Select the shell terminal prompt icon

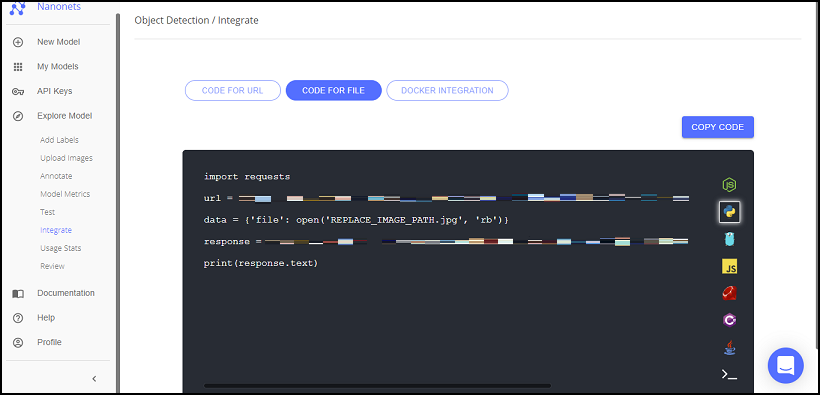(x=729, y=374)
